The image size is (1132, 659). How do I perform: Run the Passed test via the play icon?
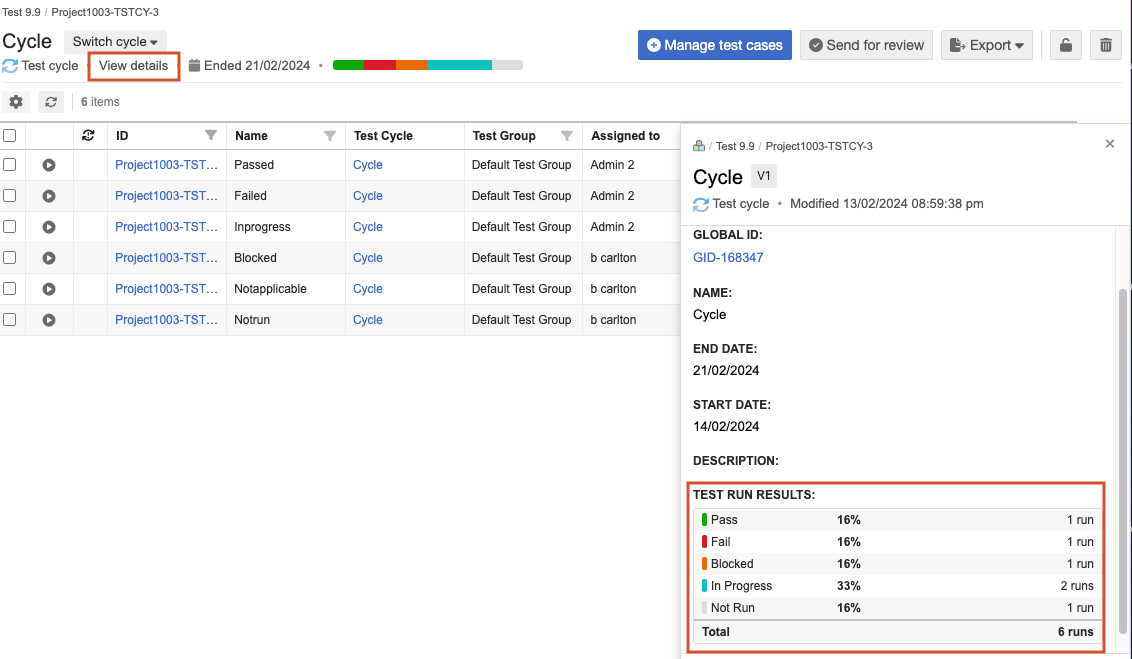[49, 165]
